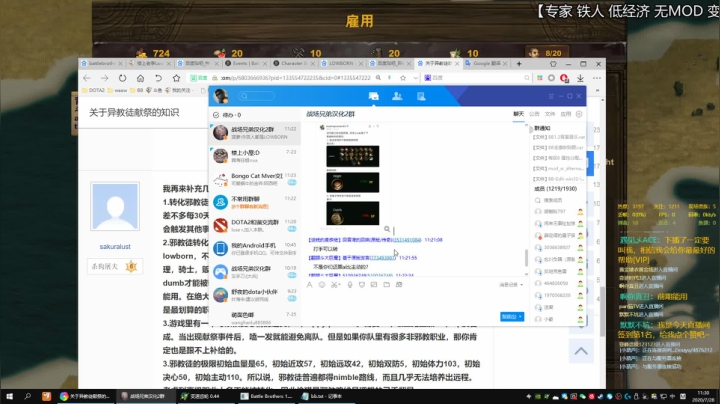Open the Battle Brothers taskbar item
The width and height of the screenshot is (720, 404).
(x=267, y=396)
